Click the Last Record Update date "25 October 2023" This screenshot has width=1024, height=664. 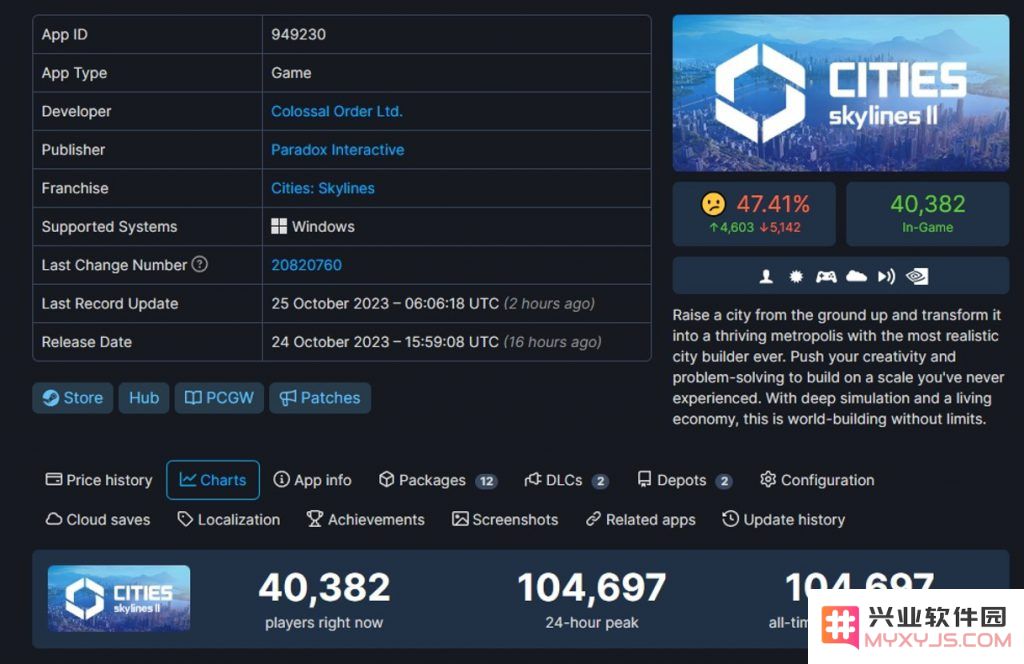pyautogui.click(x=330, y=304)
